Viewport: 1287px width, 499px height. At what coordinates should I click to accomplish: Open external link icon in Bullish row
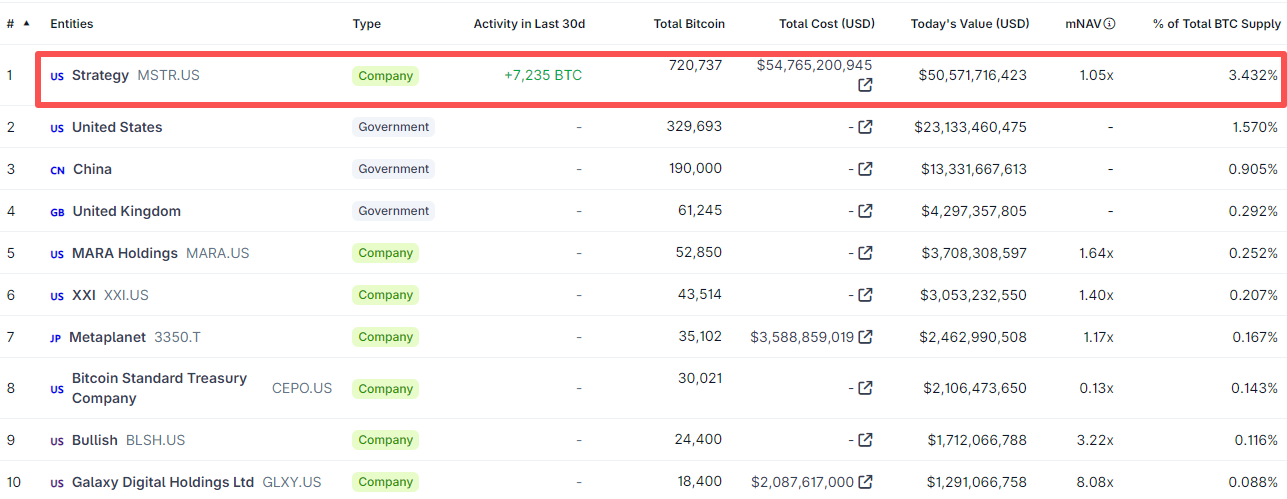[865, 440]
